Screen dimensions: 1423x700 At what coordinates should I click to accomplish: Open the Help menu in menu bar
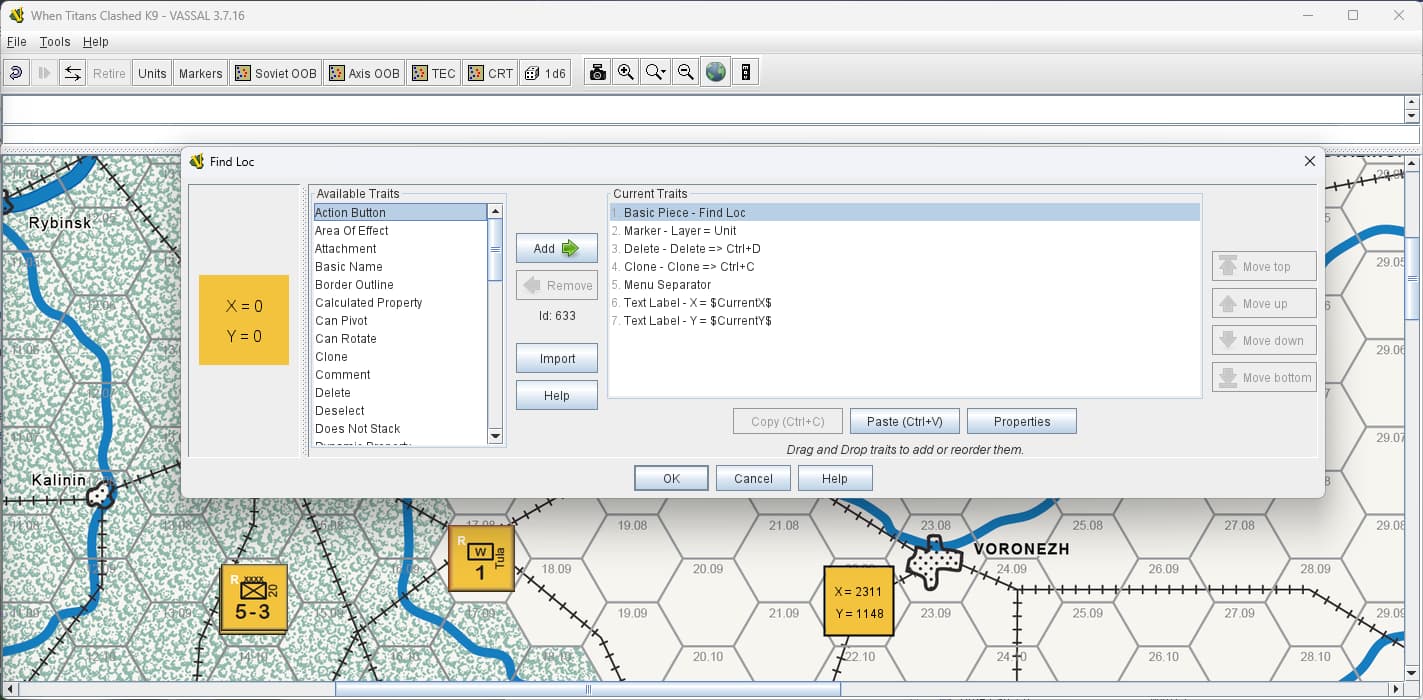96,42
